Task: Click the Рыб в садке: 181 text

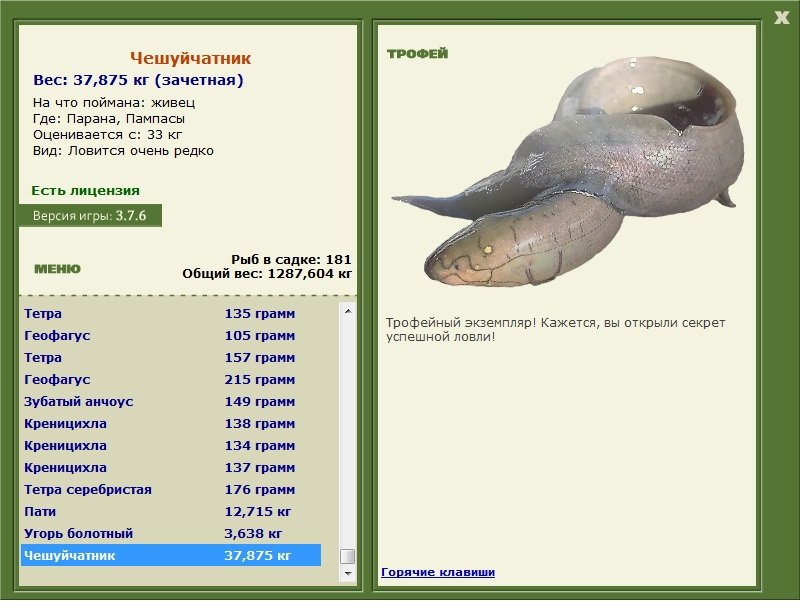Action: pyautogui.click(x=291, y=259)
